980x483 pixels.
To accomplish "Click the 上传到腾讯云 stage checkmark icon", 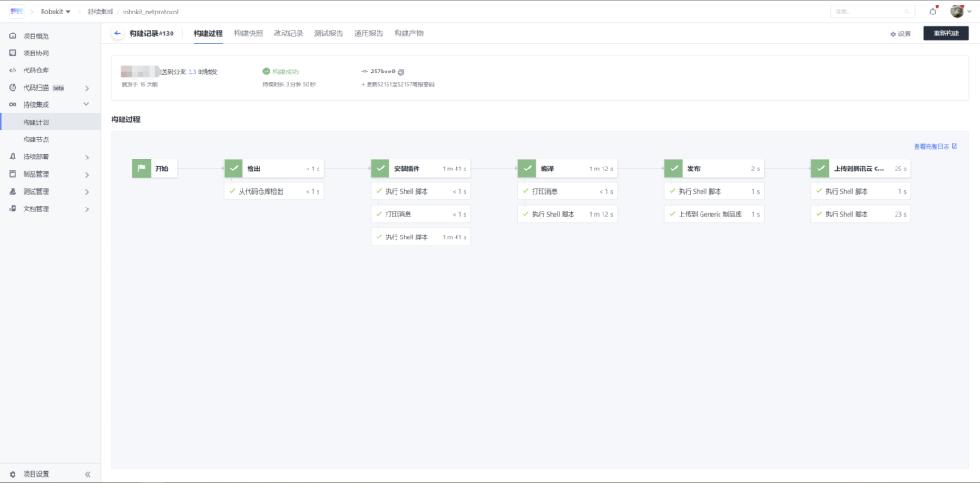I will pyautogui.click(x=820, y=169).
